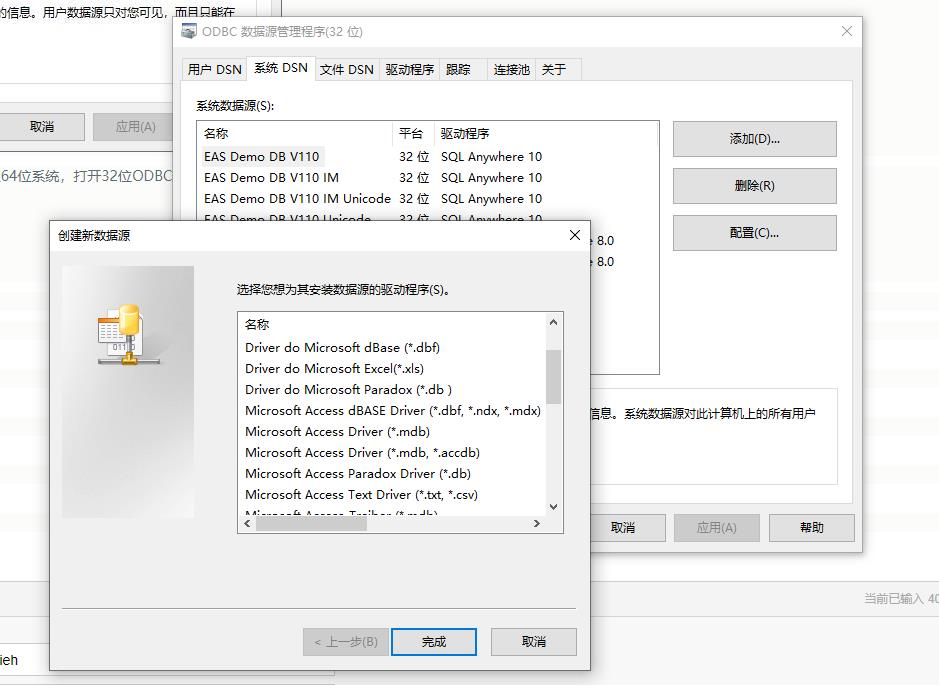
Task: Click the ODBC administrator title bar icon
Action: [x=189, y=31]
